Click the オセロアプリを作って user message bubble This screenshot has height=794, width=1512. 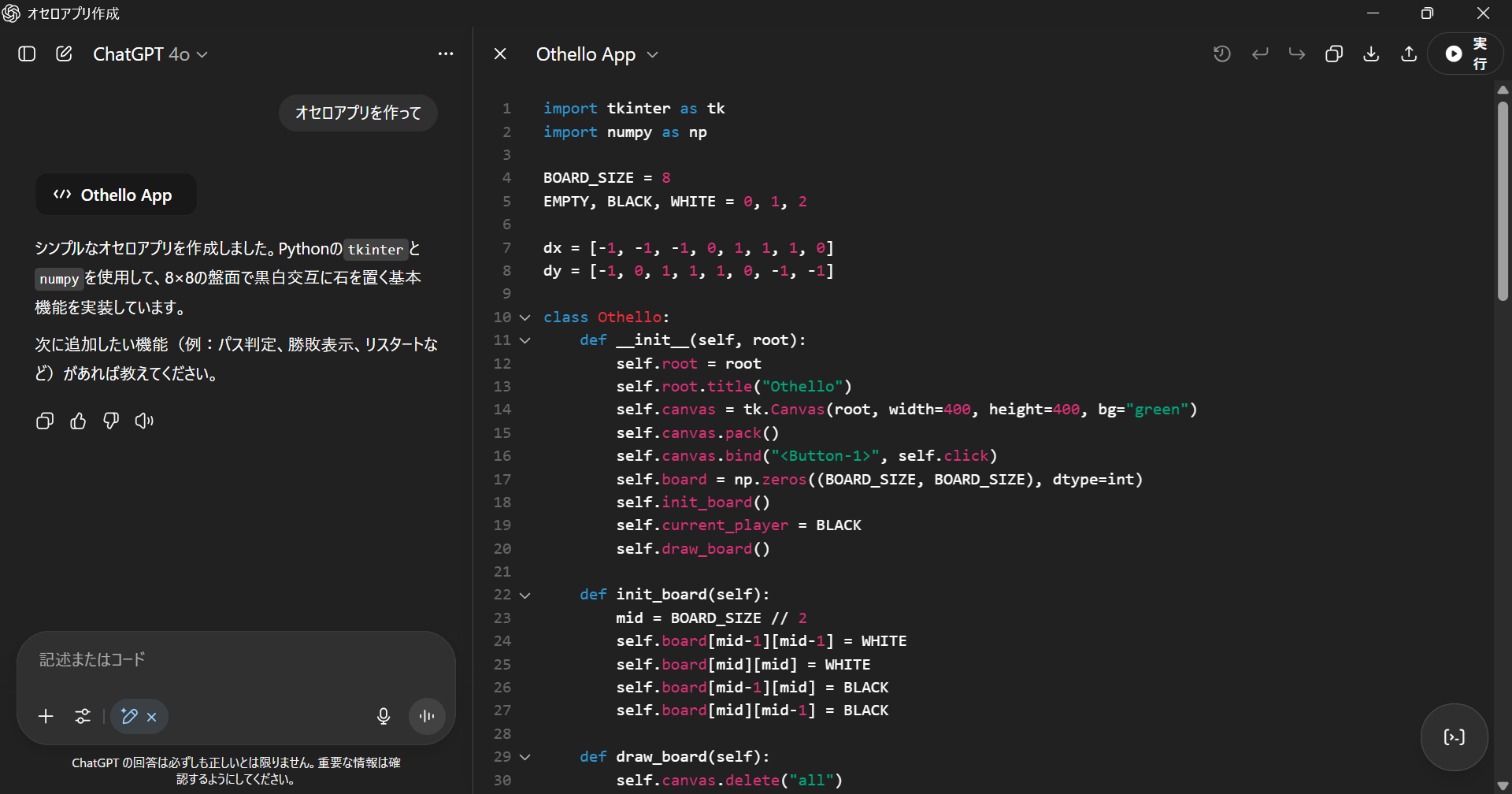coord(358,113)
